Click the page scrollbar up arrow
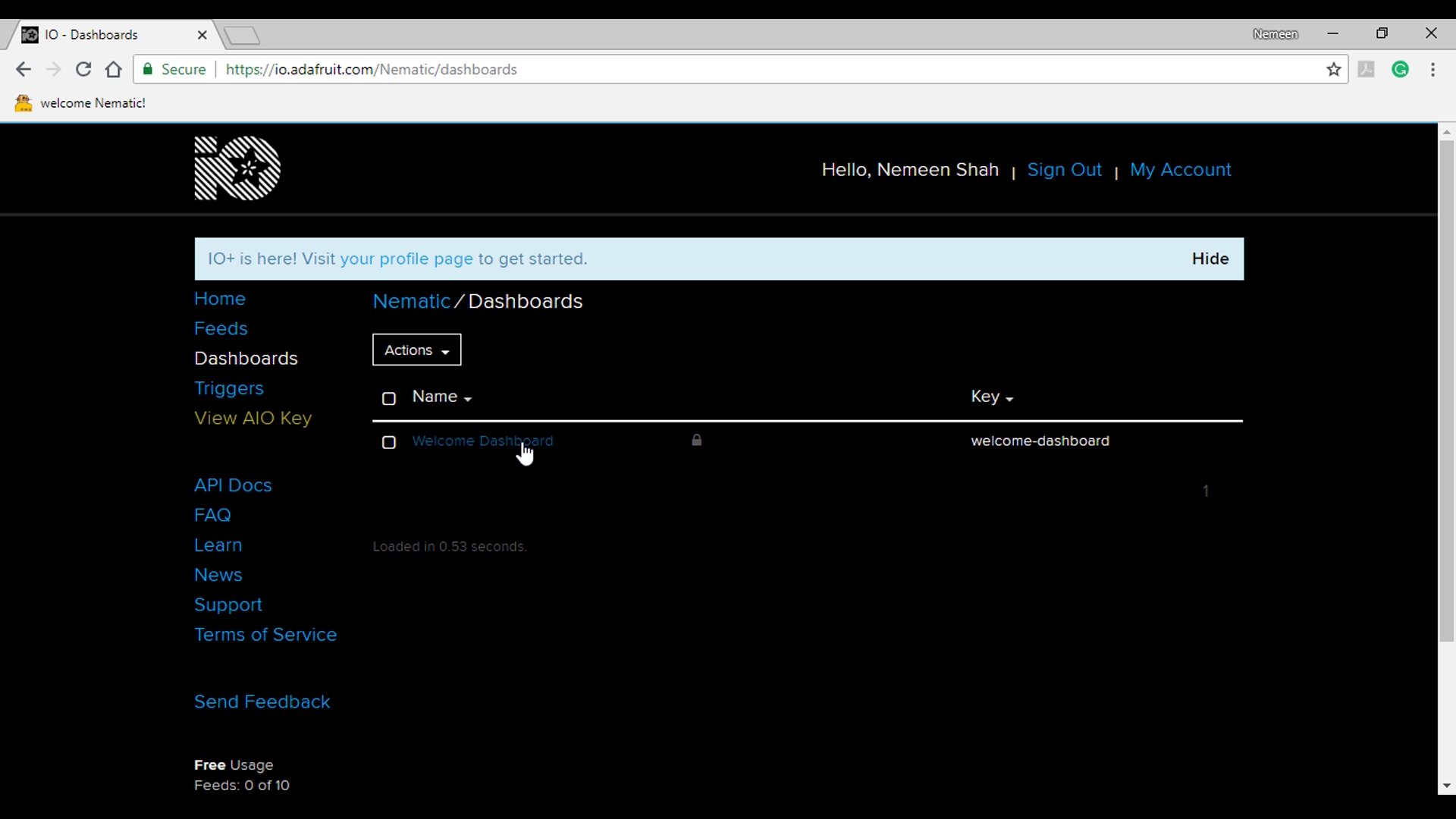Image resolution: width=1456 pixels, height=819 pixels. [x=1446, y=133]
